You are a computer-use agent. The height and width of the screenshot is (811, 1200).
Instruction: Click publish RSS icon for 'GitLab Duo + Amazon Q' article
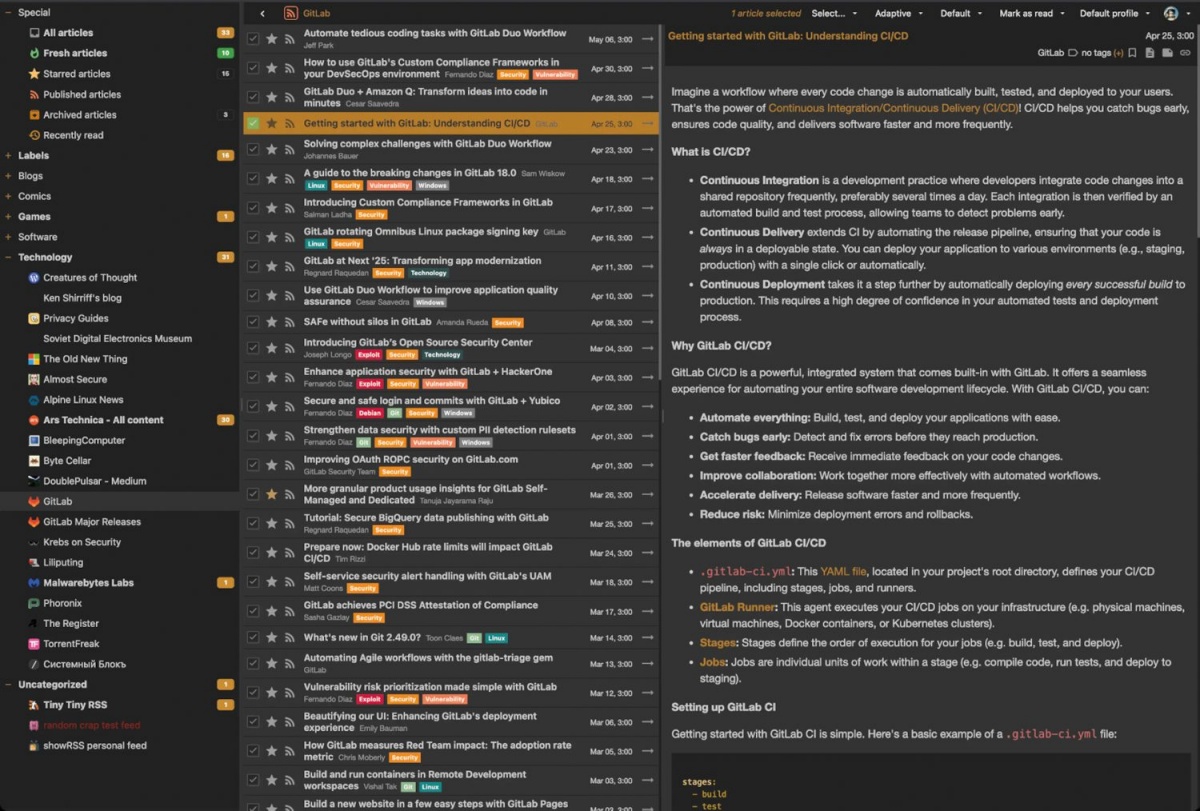click(289, 97)
